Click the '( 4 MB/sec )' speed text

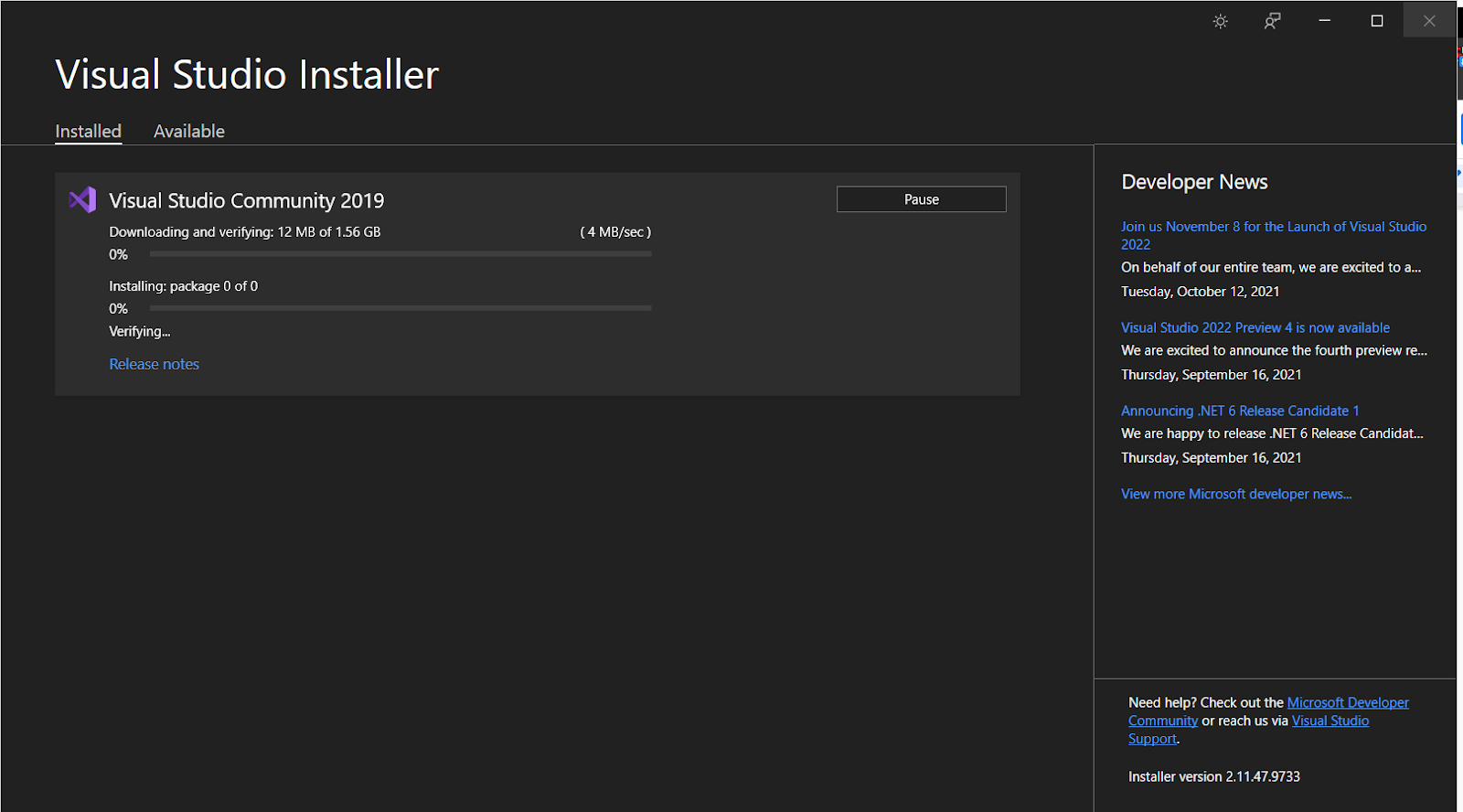pyautogui.click(x=615, y=232)
